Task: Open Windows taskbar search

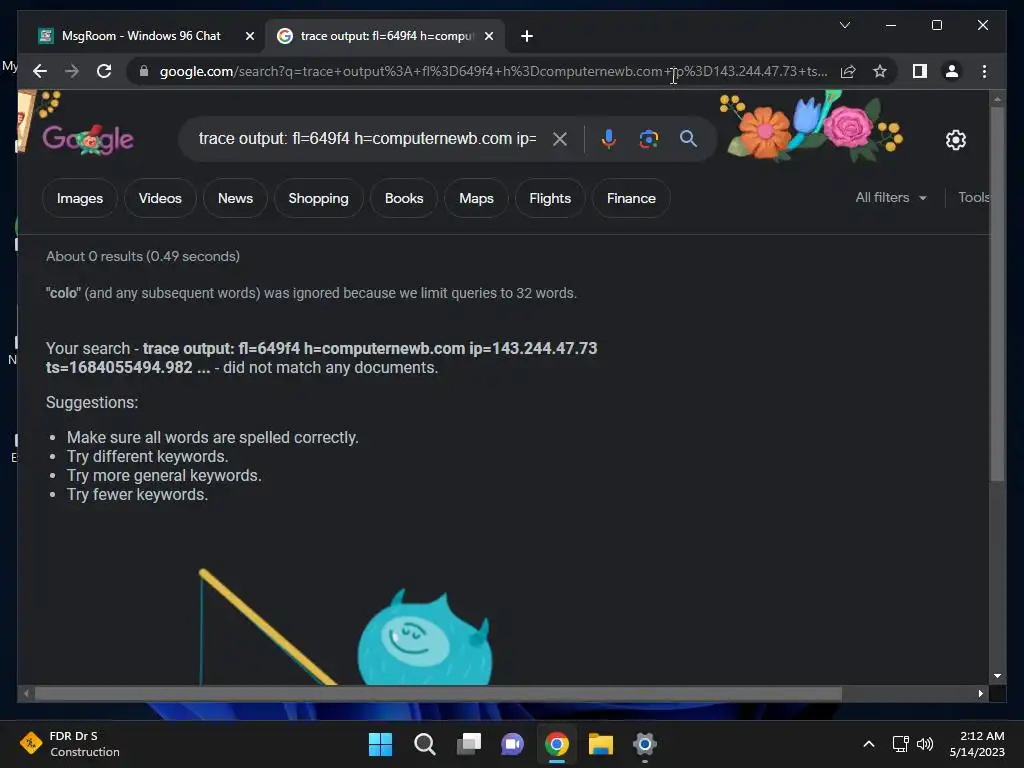Action: [x=424, y=744]
